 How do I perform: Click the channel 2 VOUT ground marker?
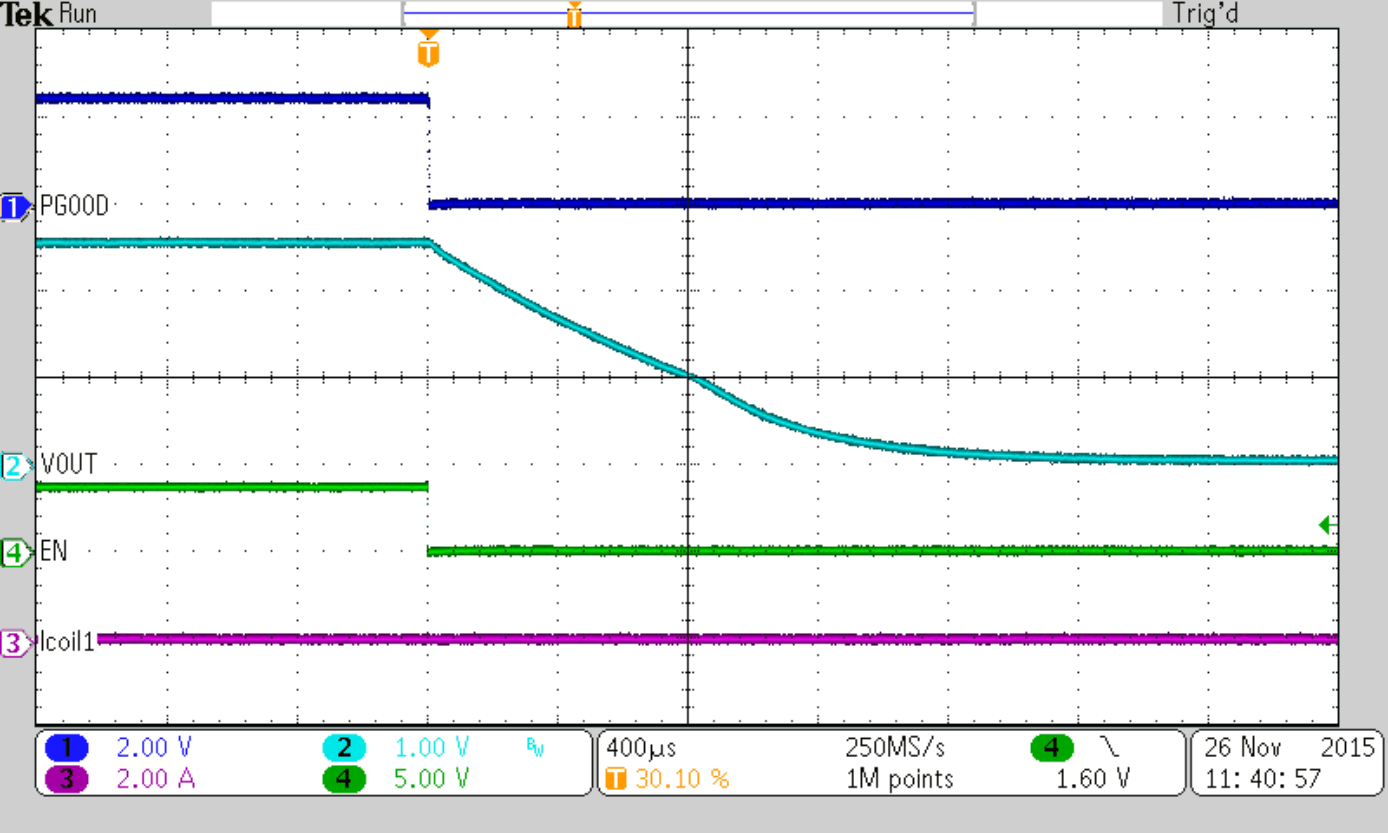click(16, 465)
